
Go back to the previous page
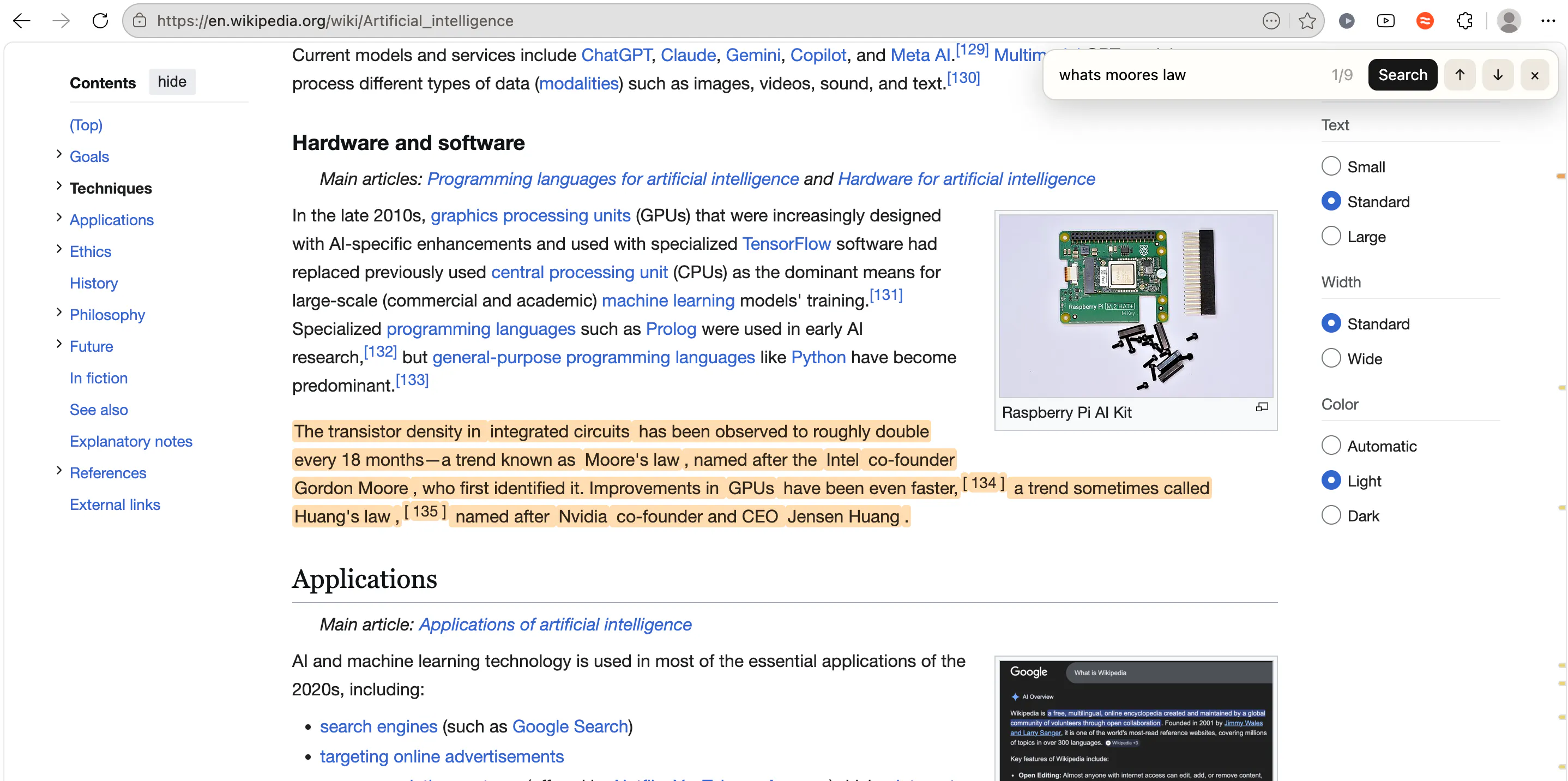pyautogui.click(x=22, y=21)
